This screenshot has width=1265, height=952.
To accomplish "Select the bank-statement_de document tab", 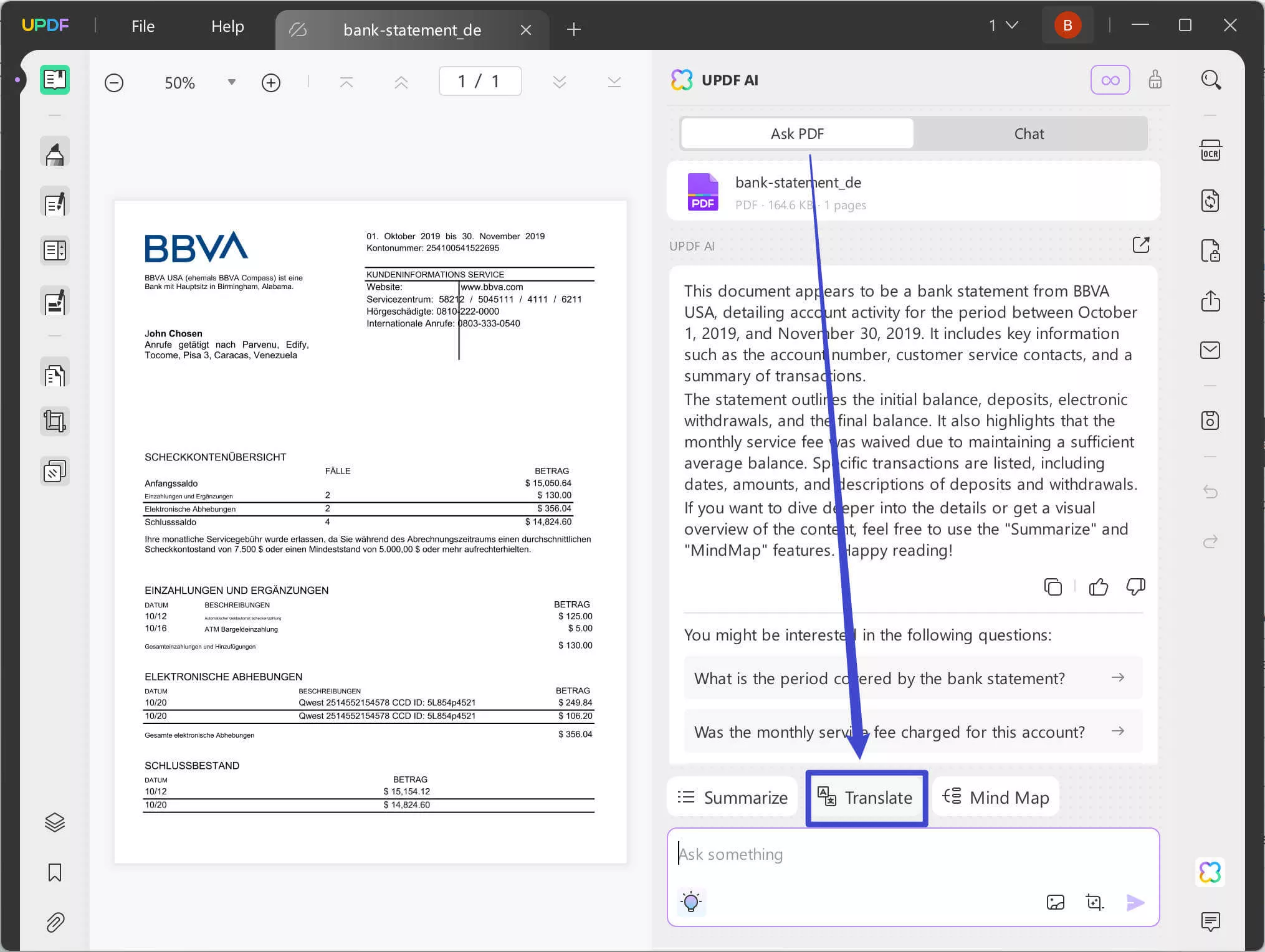I will tap(412, 30).
